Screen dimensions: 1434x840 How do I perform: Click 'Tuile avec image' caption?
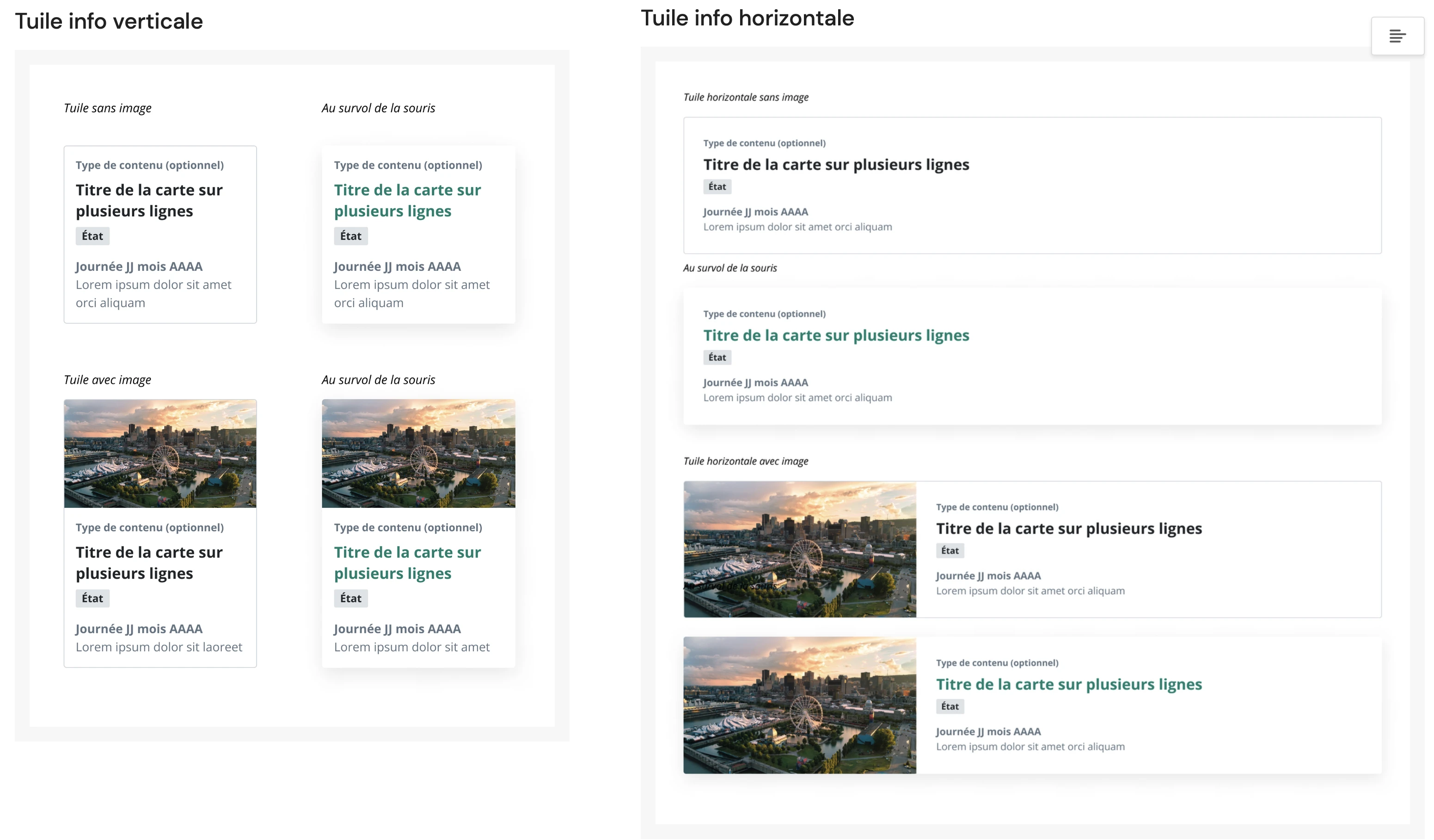[108, 380]
